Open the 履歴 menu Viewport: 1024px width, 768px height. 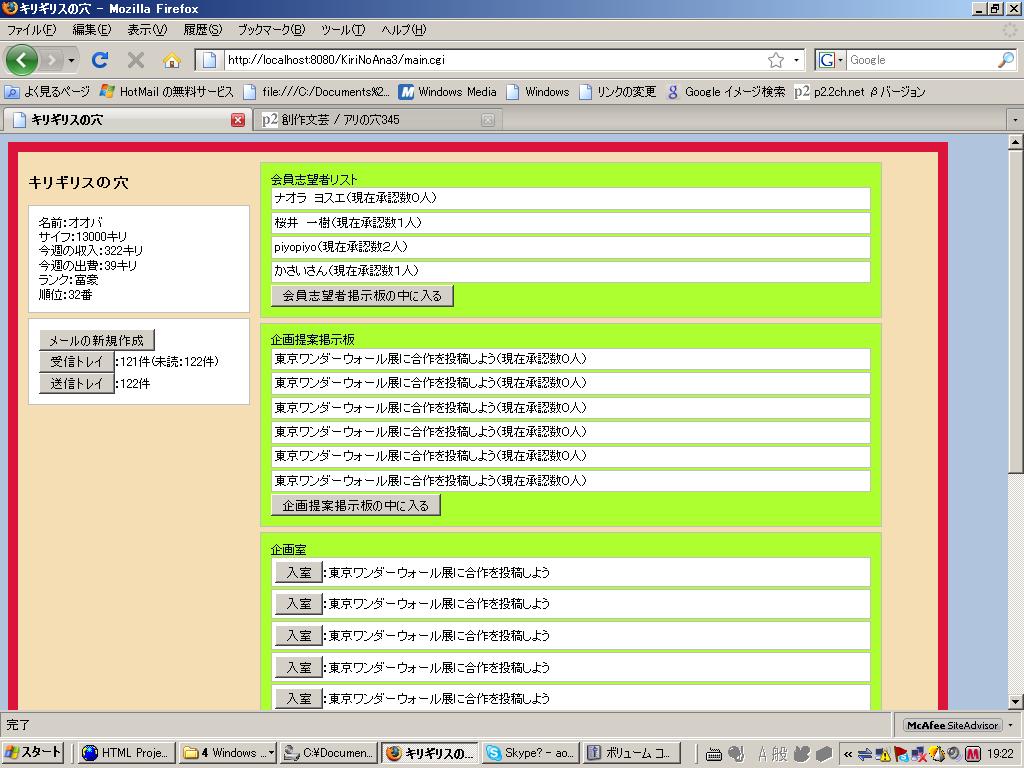(x=202, y=29)
